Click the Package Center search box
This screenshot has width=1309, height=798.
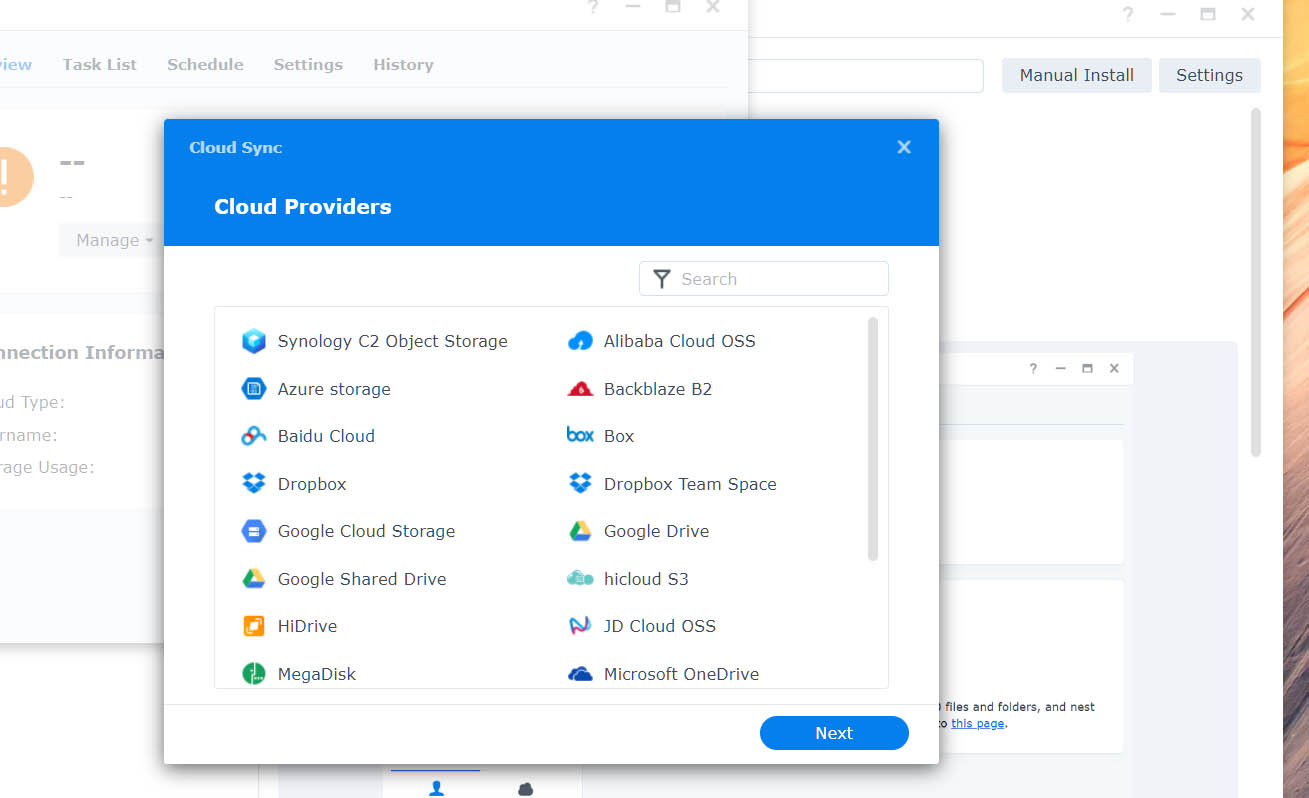866,75
